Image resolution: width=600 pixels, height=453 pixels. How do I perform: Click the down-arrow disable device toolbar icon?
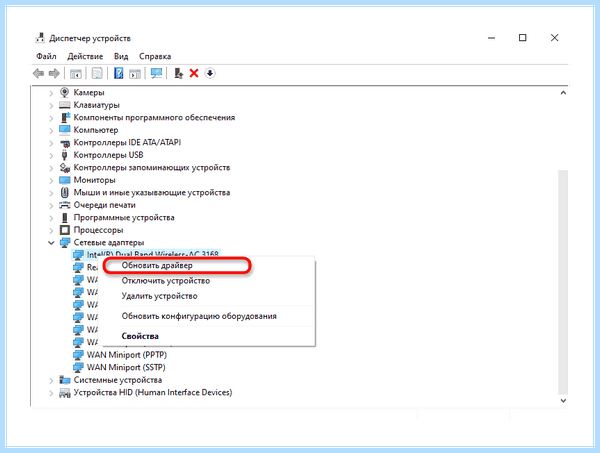(210, 73)
